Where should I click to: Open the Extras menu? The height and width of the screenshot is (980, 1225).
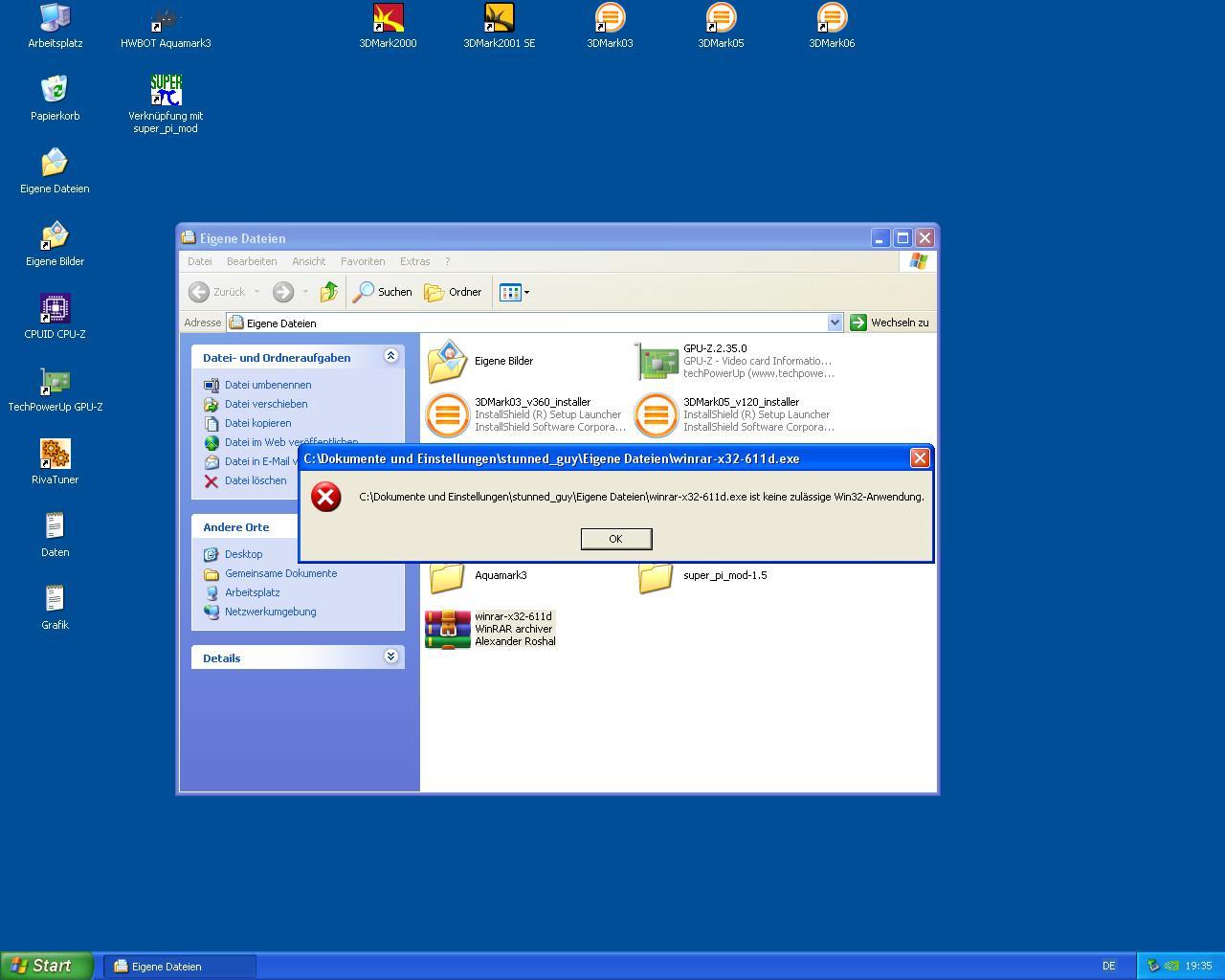(414, 261)
